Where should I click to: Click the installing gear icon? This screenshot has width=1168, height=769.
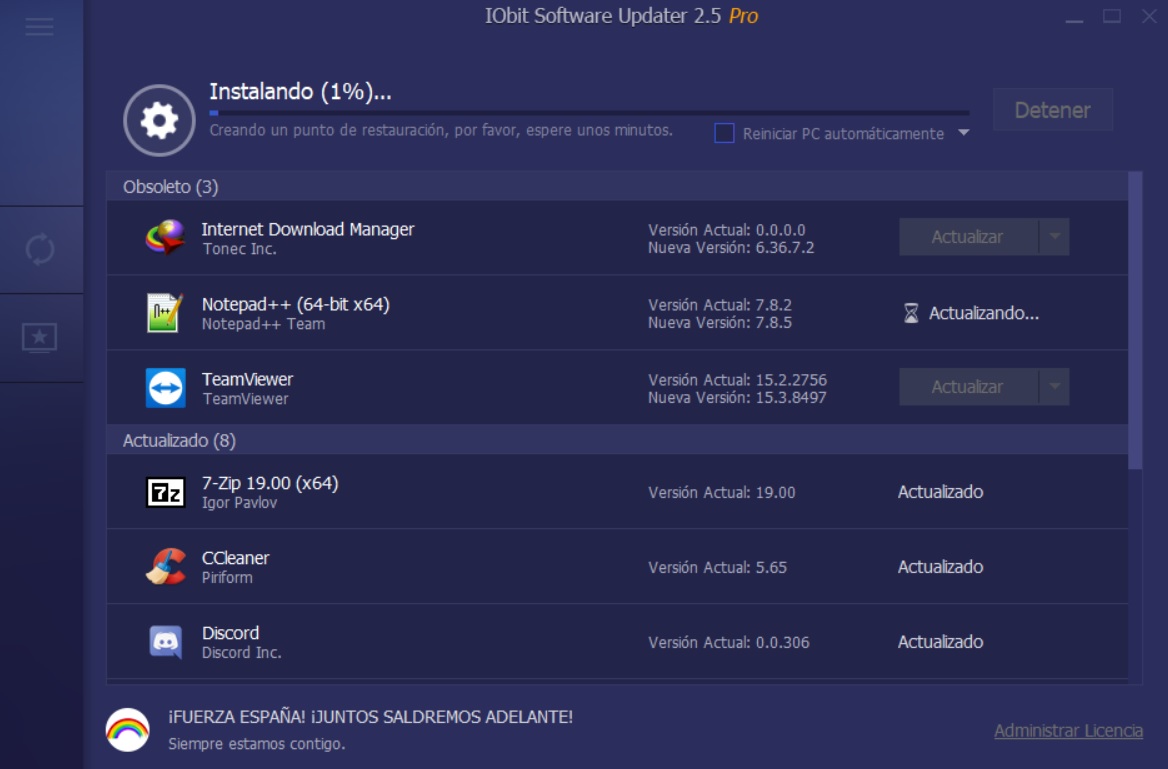tap(159, 120)
